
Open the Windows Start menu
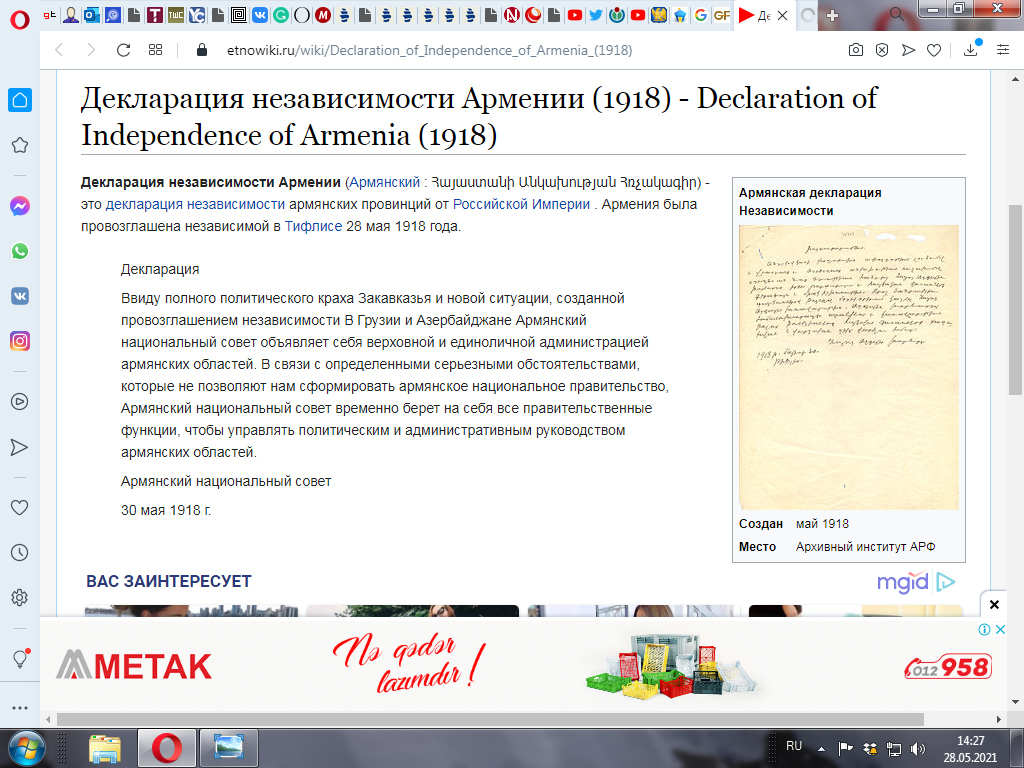click(x=26, y=748)
